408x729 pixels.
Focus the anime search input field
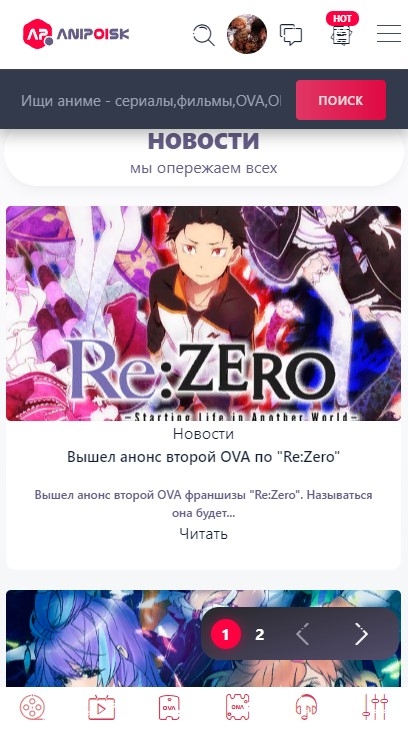click(151, 100)
